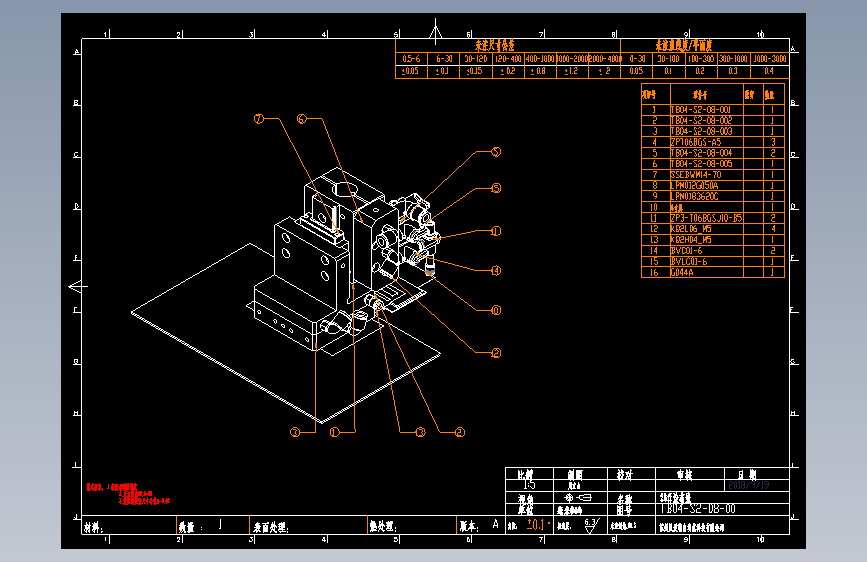Click the ±1.2 tolerance value
The height and width of the screenshot is (562, 867).
(570, 71)
